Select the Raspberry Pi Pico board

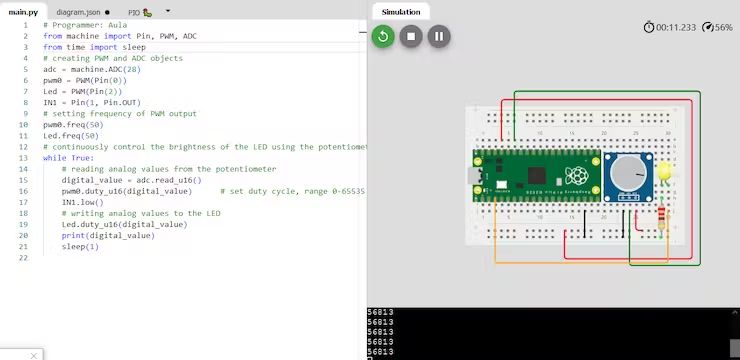pyautogui.click(x=537, y=176)
